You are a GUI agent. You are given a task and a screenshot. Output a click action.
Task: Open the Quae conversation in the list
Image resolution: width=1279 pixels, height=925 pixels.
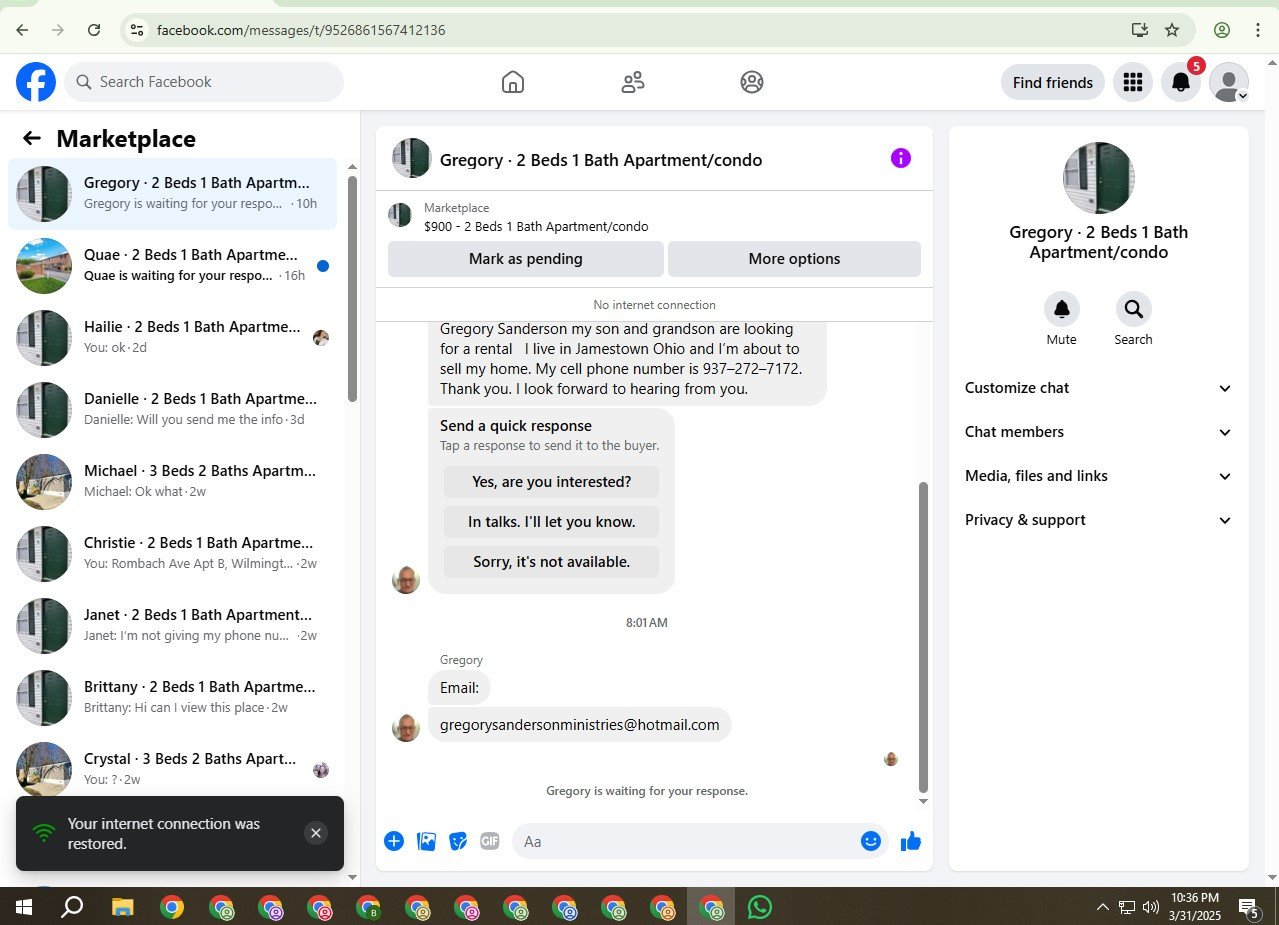pos(172,266)
